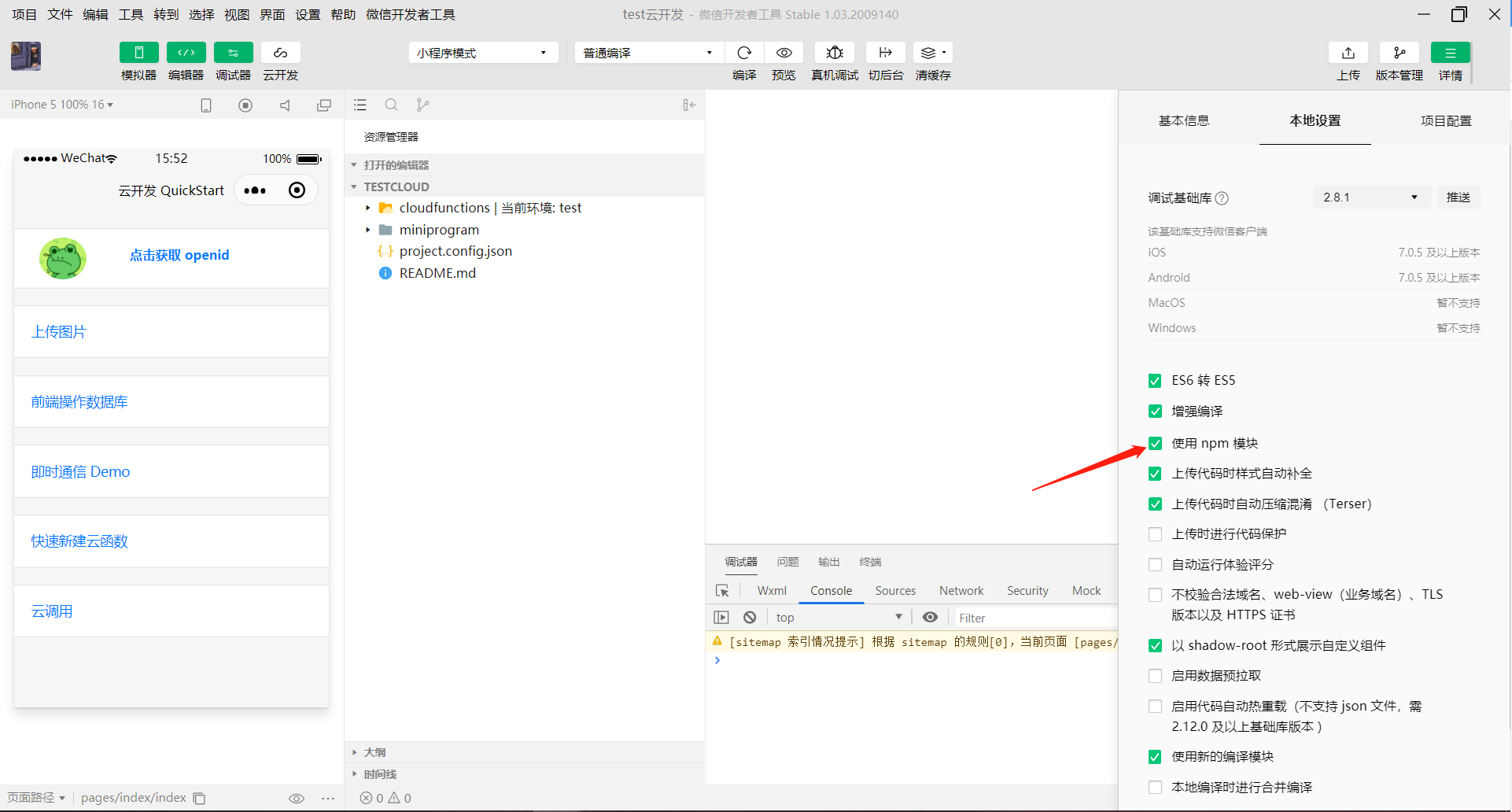Open the cloud development (云开发) console
Image resolution: width=1512 pixels, height=812 pixels.
(x=280, y=53)
